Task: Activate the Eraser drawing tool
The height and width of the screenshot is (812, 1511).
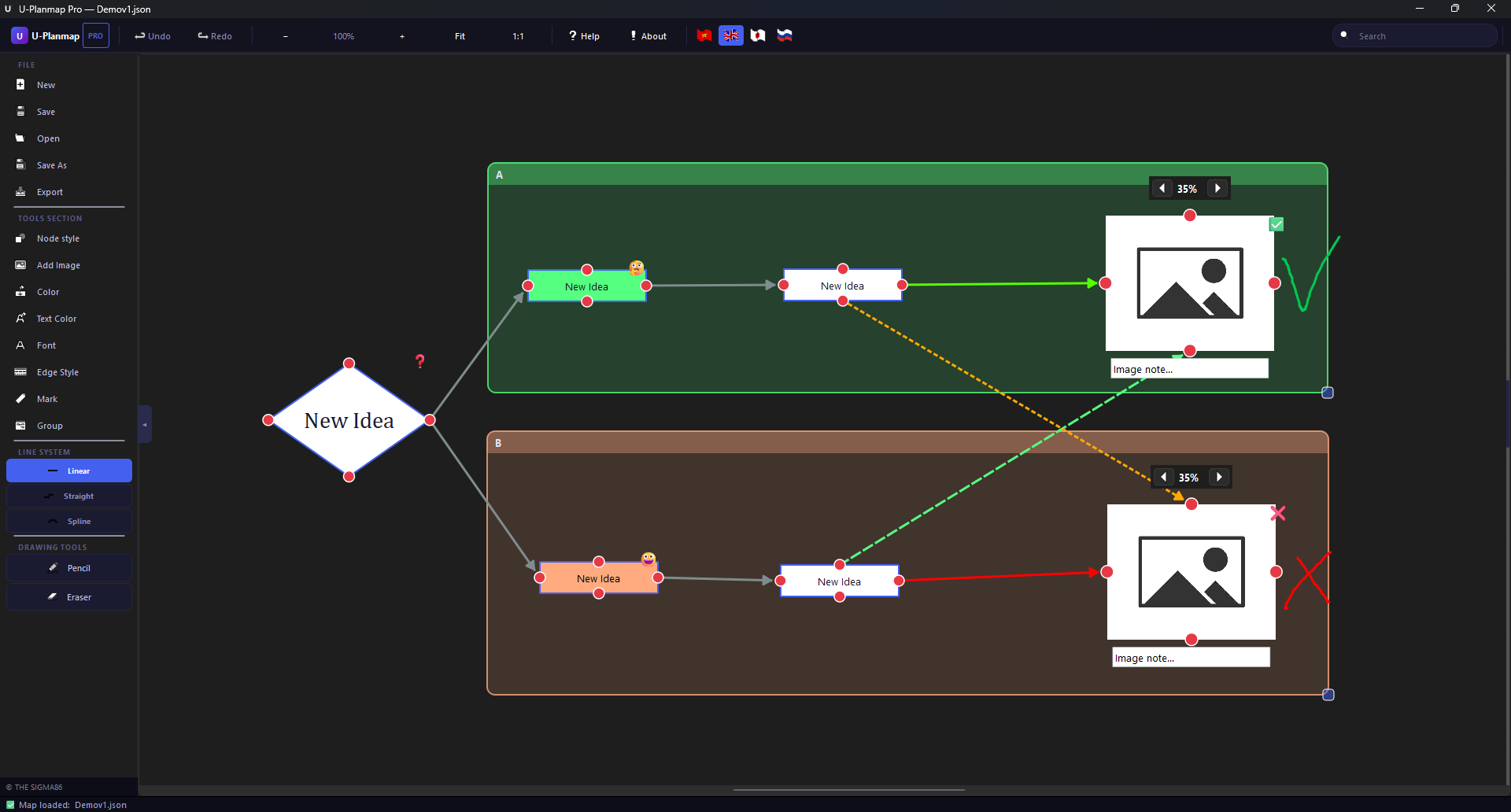Action: tap(69, 597)
